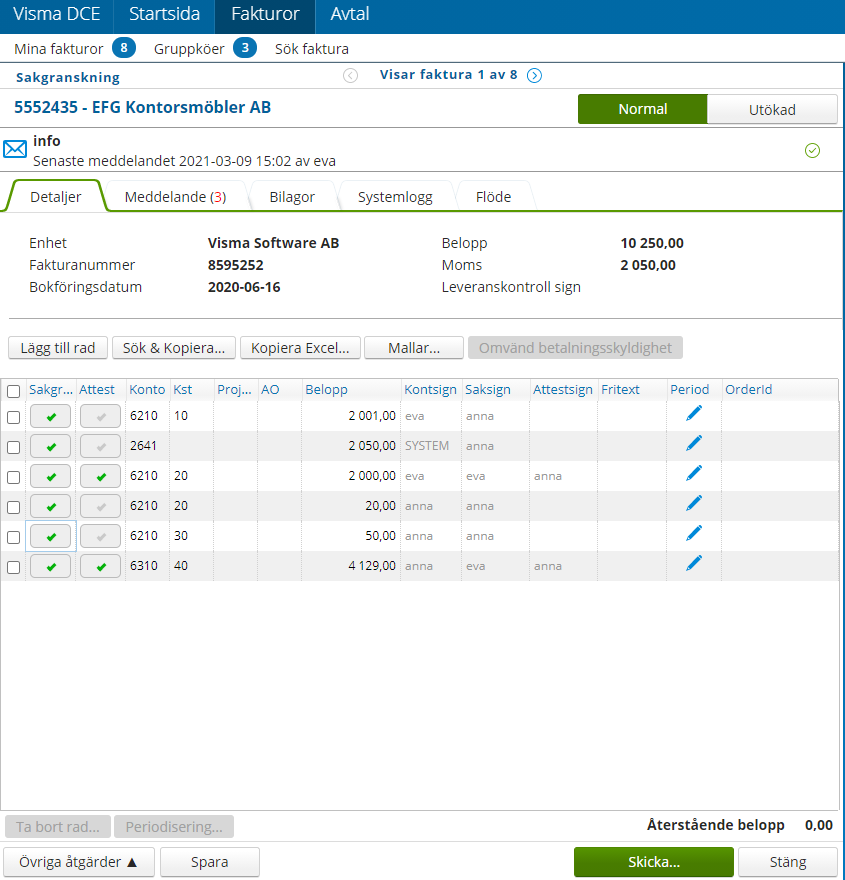Screen dimensions: 845x880
Task: Toggle Sakgranskning check for the 50,00 row
Action: coord(50,536)
